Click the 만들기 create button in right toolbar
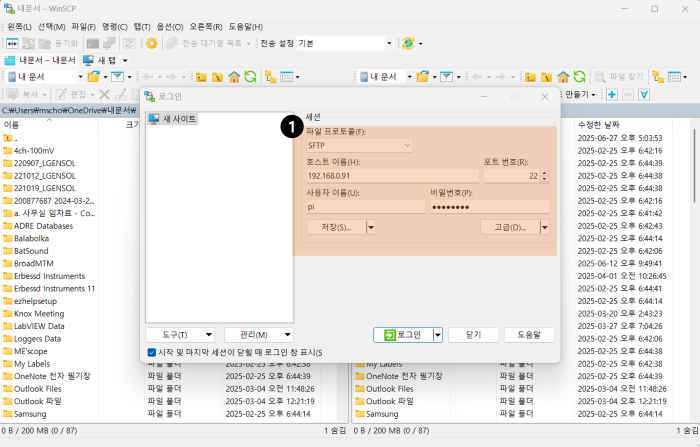This screenshot has height=447, width=700. click(x=580, y=95)
